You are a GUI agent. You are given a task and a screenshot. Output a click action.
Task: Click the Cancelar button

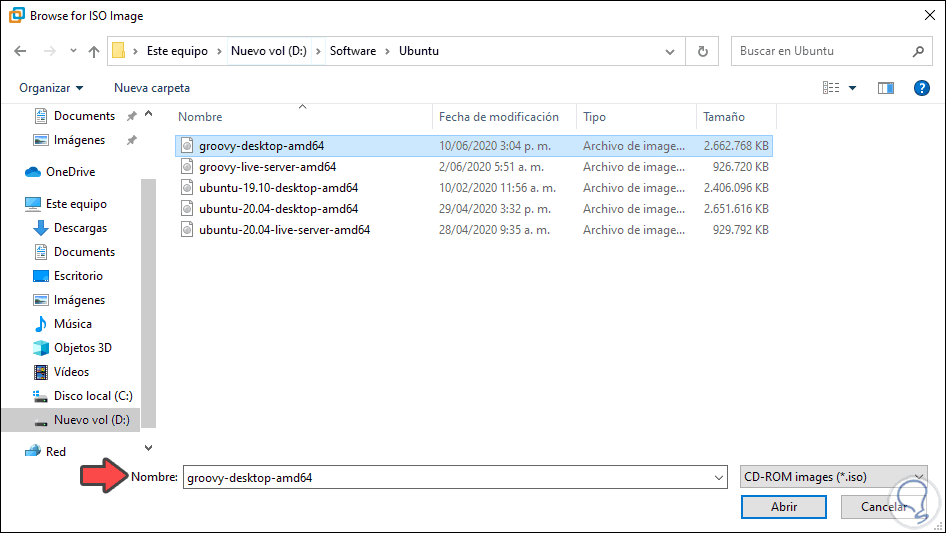coord(883,507)
